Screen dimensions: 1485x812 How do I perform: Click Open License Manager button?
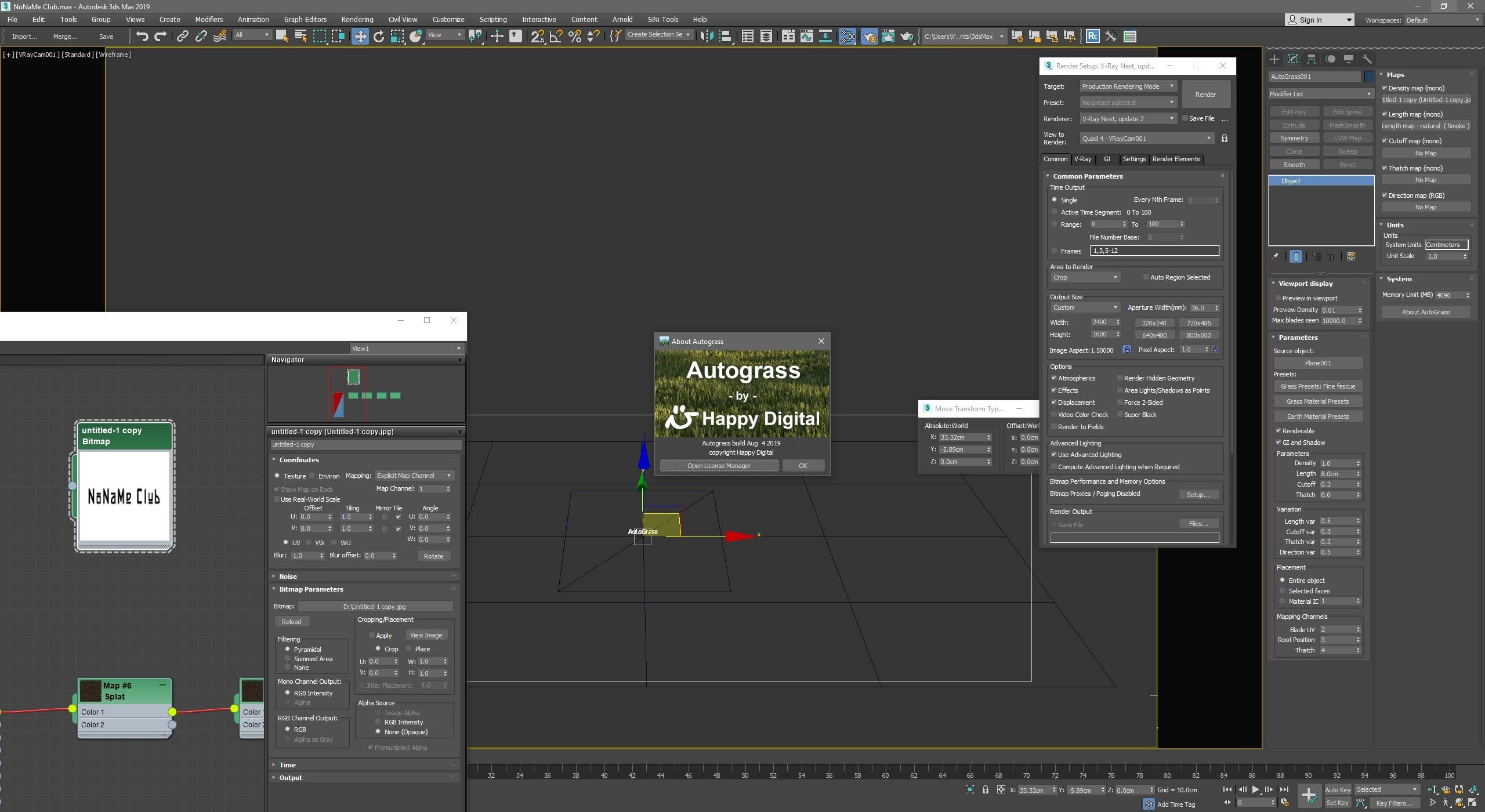point(719,466)
